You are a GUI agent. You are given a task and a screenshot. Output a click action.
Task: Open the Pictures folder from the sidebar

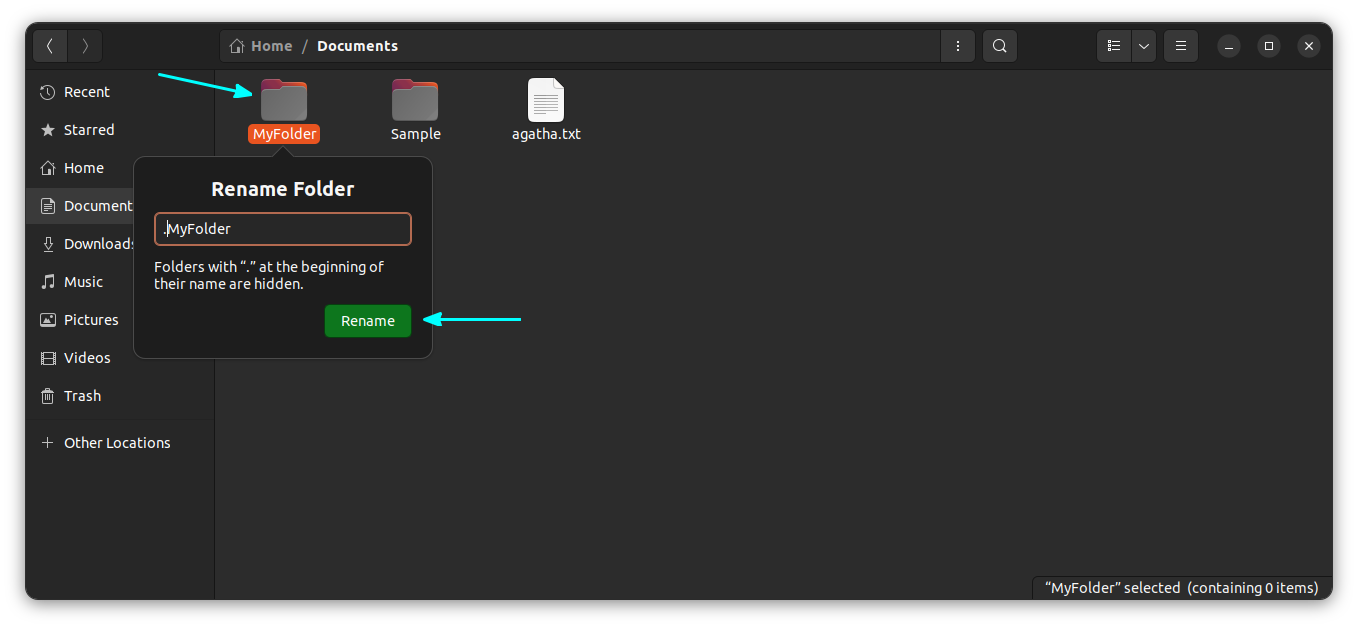click(x=92, y=319)
